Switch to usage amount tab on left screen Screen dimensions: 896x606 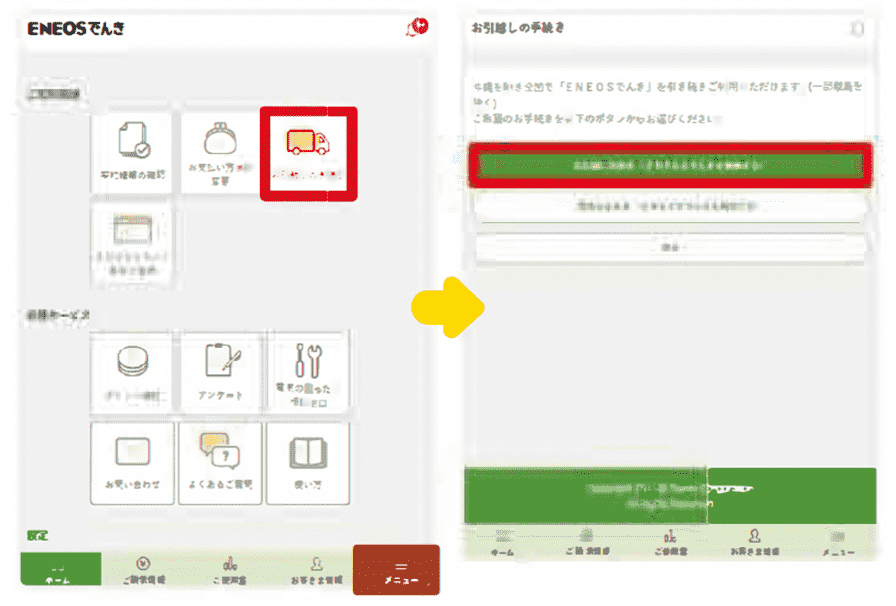[x=230, y=568]
